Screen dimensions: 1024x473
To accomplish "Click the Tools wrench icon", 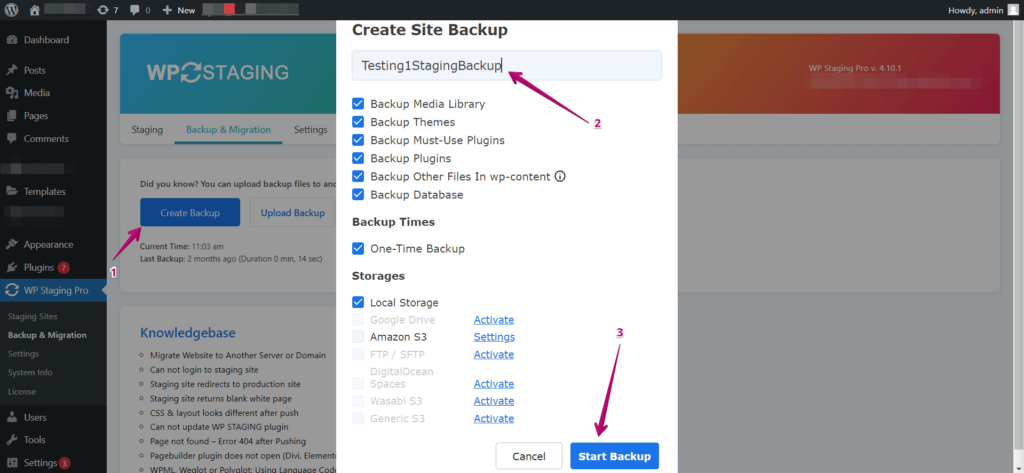I will [12, 440].
